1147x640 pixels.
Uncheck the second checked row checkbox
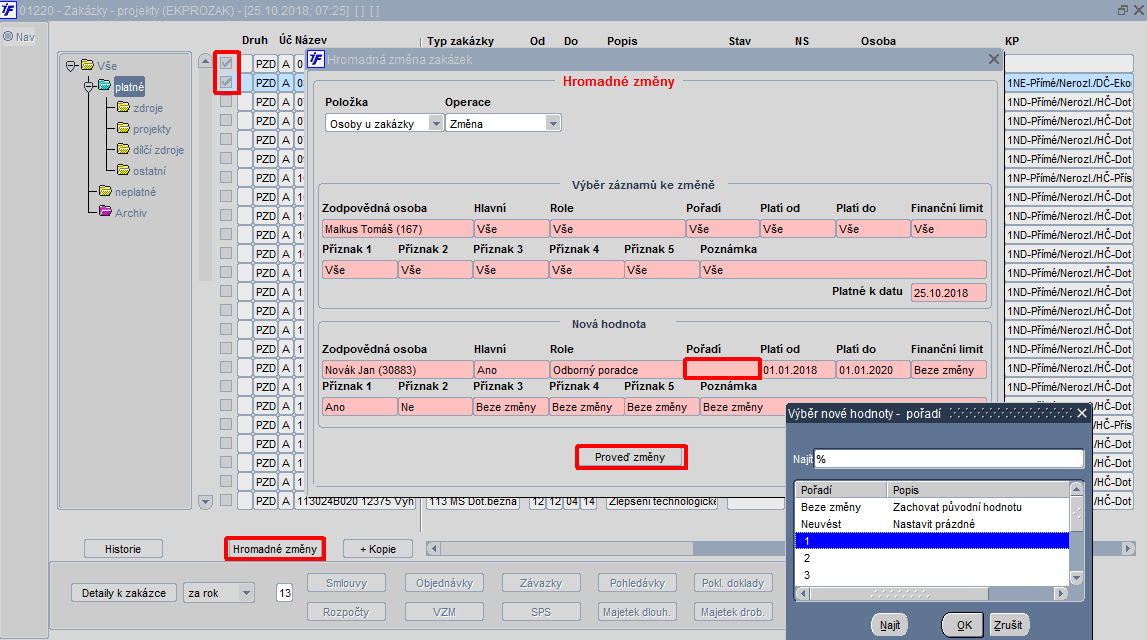[x=226, y=83]
